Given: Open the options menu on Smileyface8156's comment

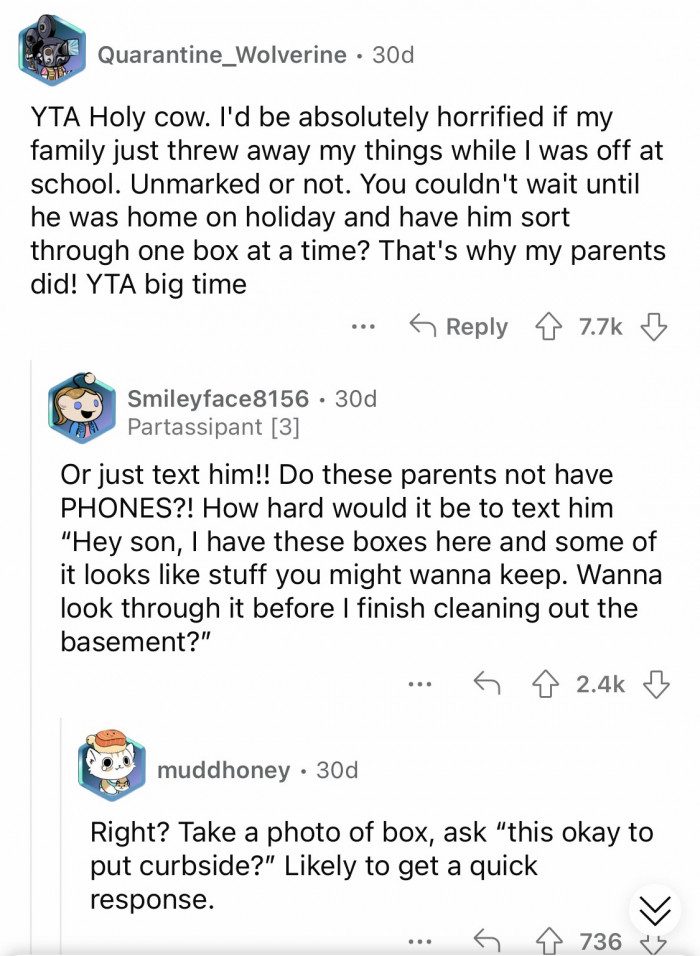Looking at the screenshot, I should coord(420,684).
